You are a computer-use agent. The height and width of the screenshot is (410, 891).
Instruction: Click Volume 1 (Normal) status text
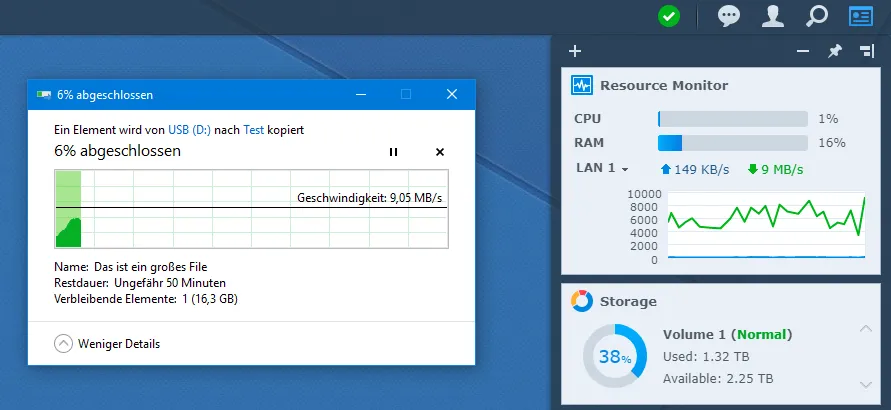pyautogui.click(x=727, y=334)
